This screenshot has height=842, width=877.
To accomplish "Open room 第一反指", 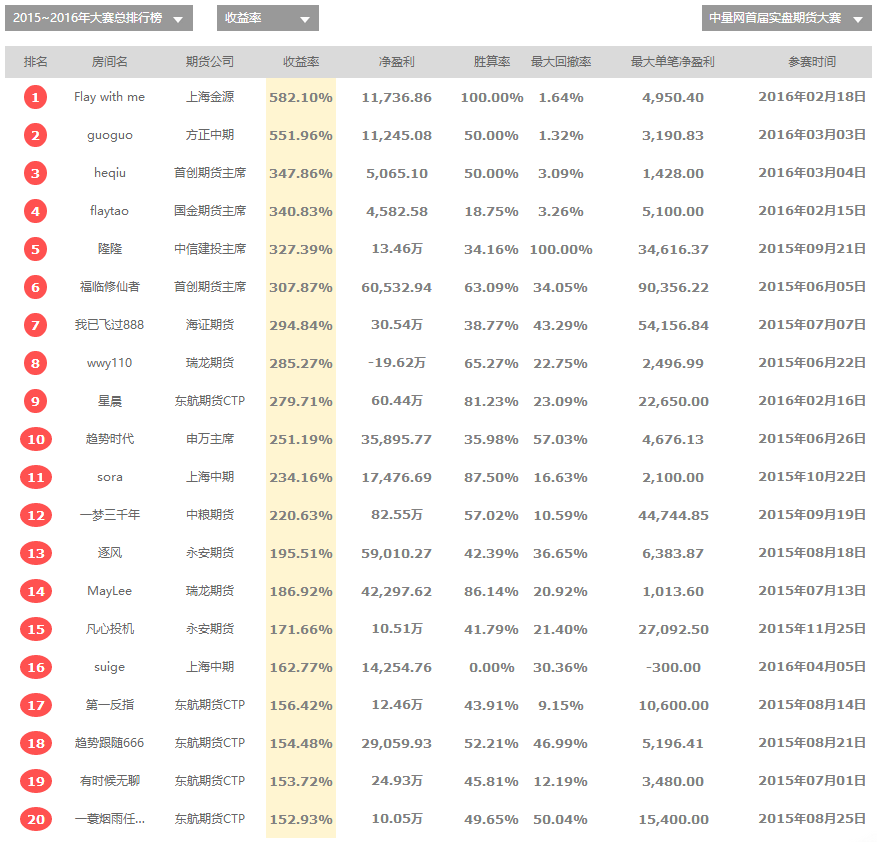I will click(x=110, y=705).
